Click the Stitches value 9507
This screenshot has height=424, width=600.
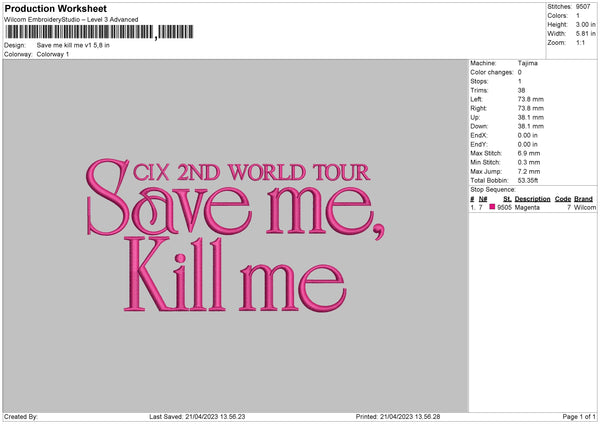tap(583, 7)
